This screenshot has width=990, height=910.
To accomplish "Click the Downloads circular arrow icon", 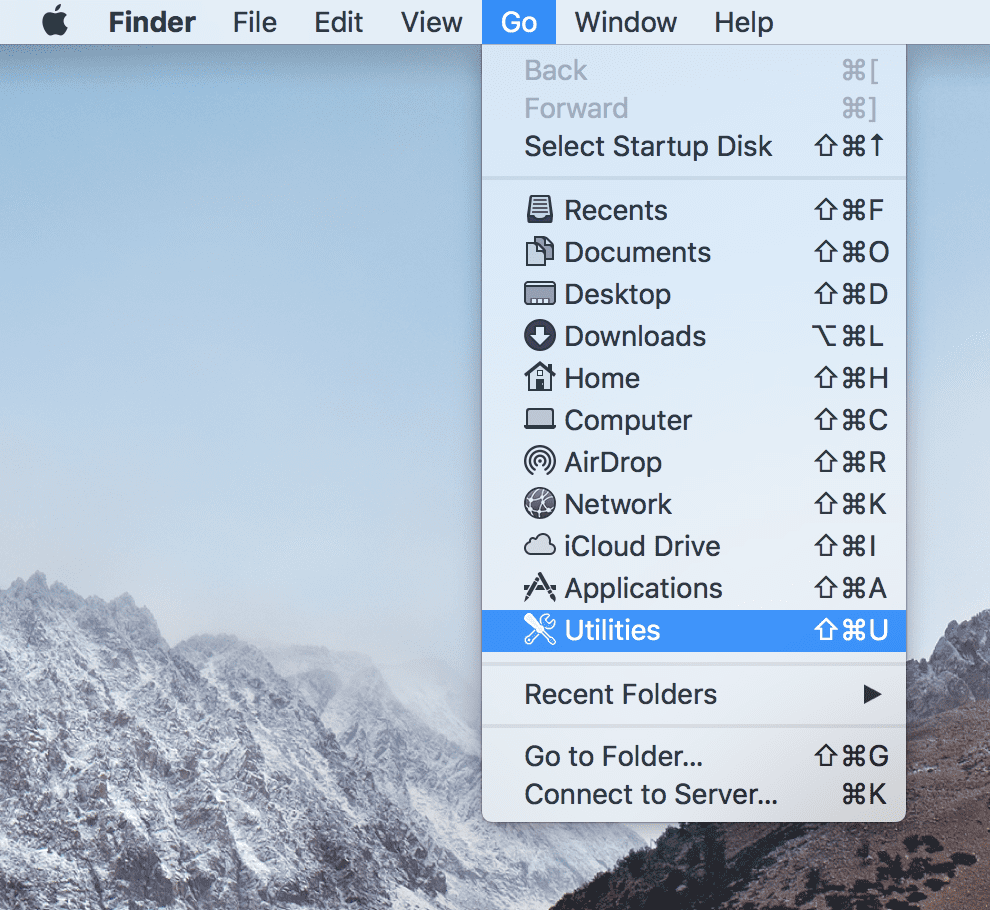I will tap(540, 336).
